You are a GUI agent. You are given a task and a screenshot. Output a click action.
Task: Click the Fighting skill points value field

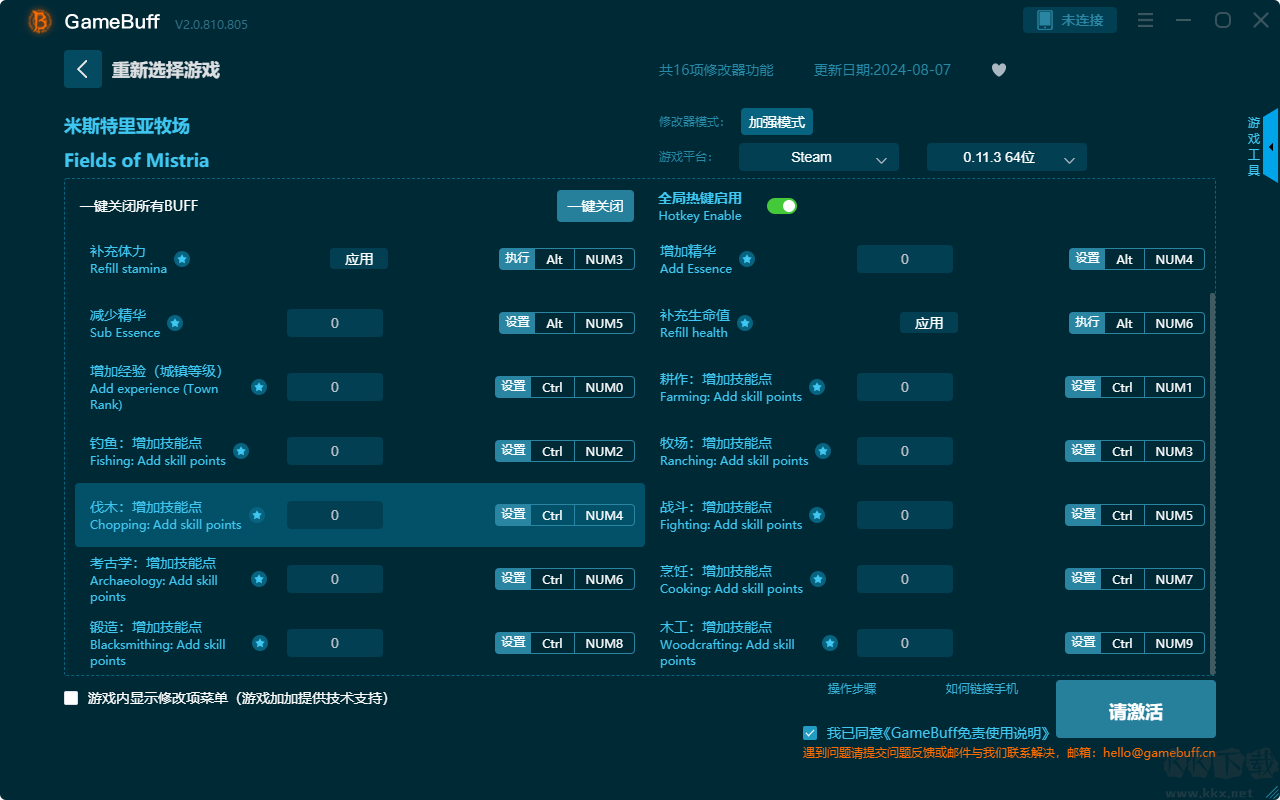point(905,515)
